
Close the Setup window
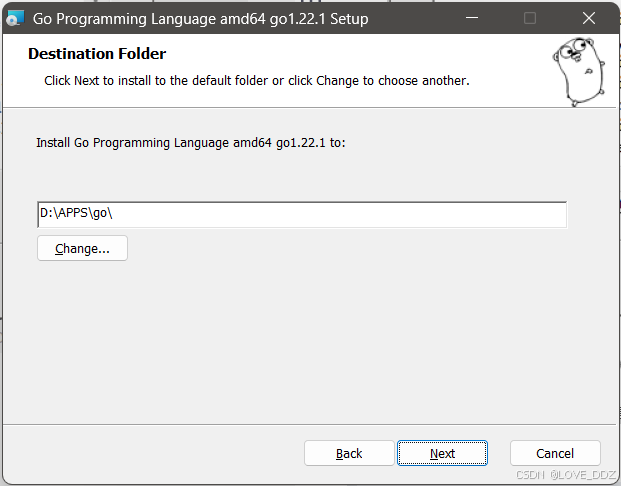(x=589, y=18)
